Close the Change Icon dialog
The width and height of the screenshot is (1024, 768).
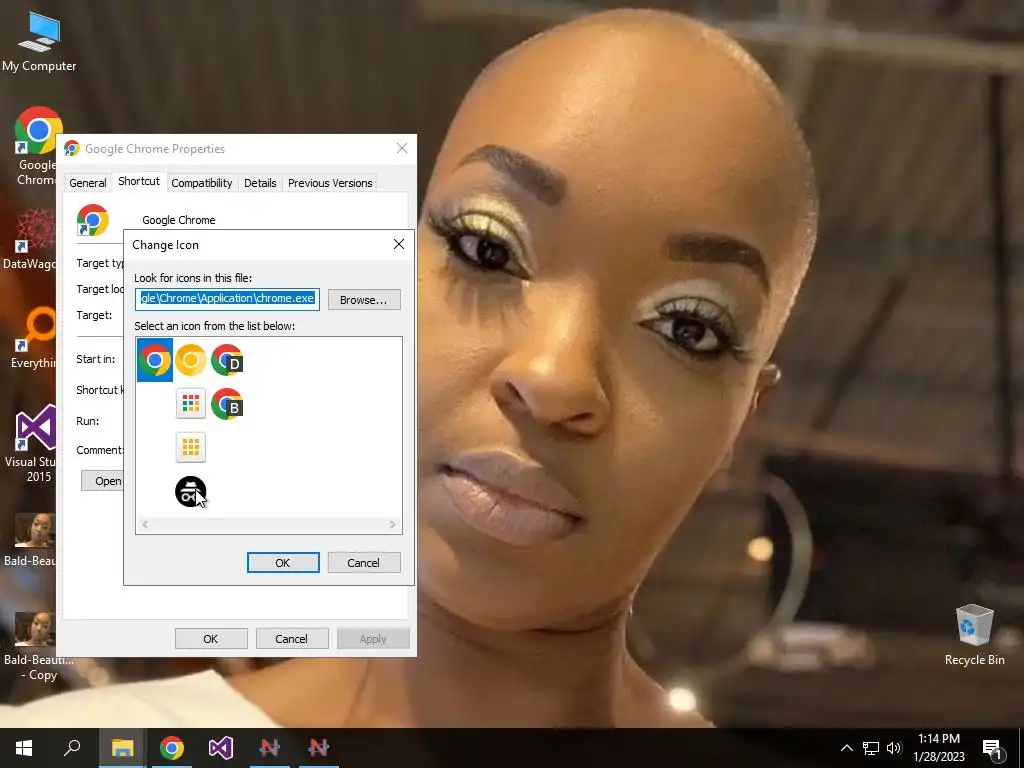click(x=399, y=244)
